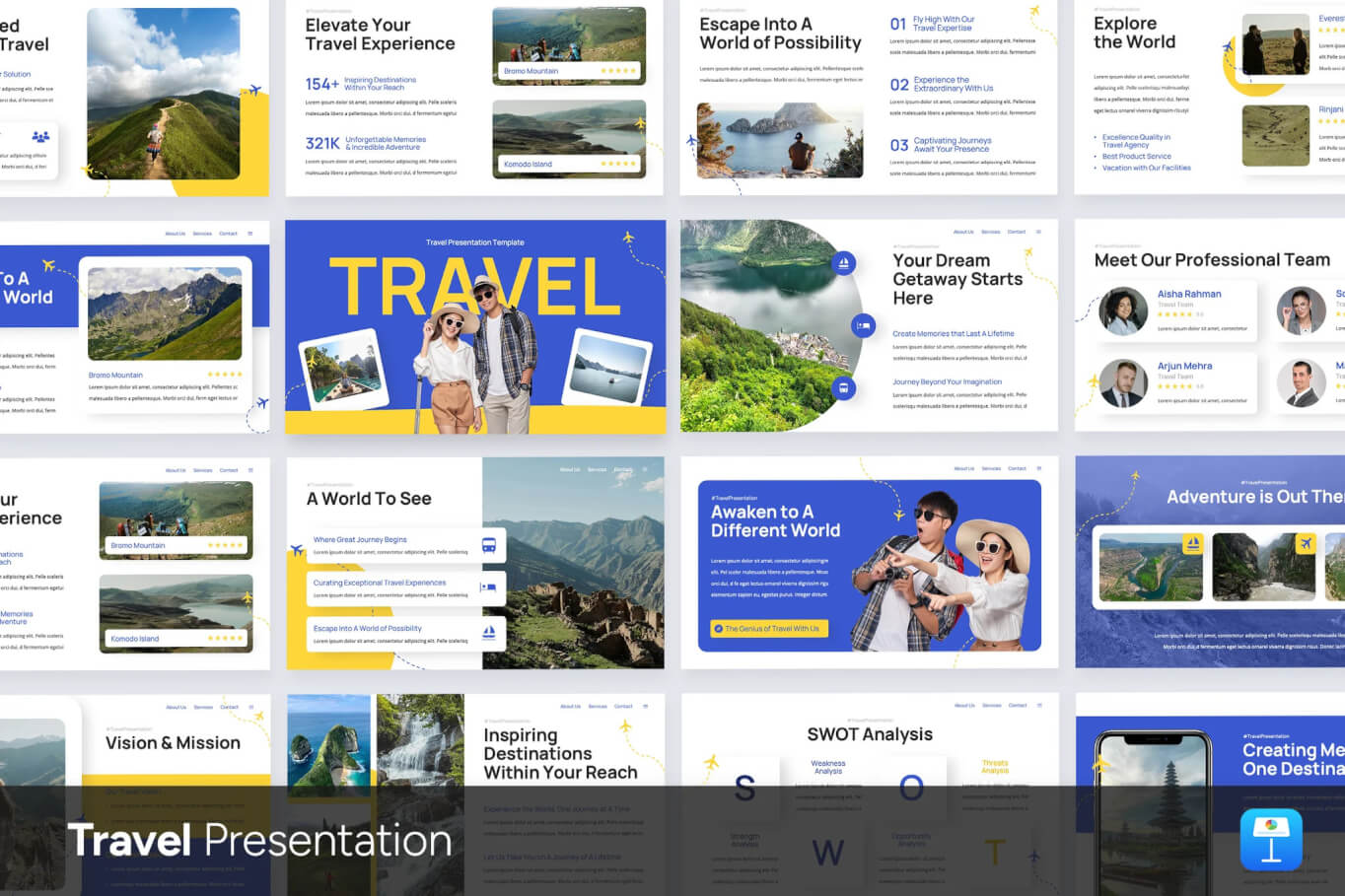Click the Travel Presentation title text
Screen dimensions: 1345x896
[x=259, y=840]
